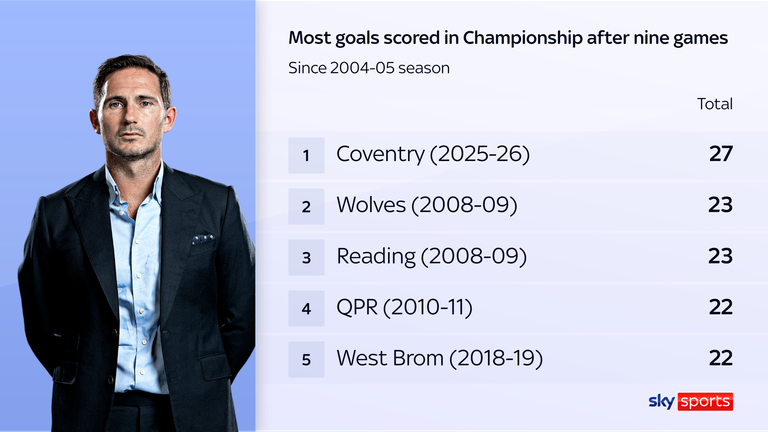Select the rank 4 number box
768x432 pixels.
(x=306, y=308)
